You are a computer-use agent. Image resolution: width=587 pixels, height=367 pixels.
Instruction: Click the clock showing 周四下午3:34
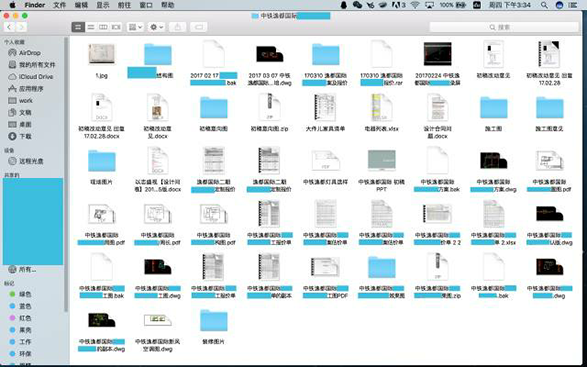click(510, 5)
